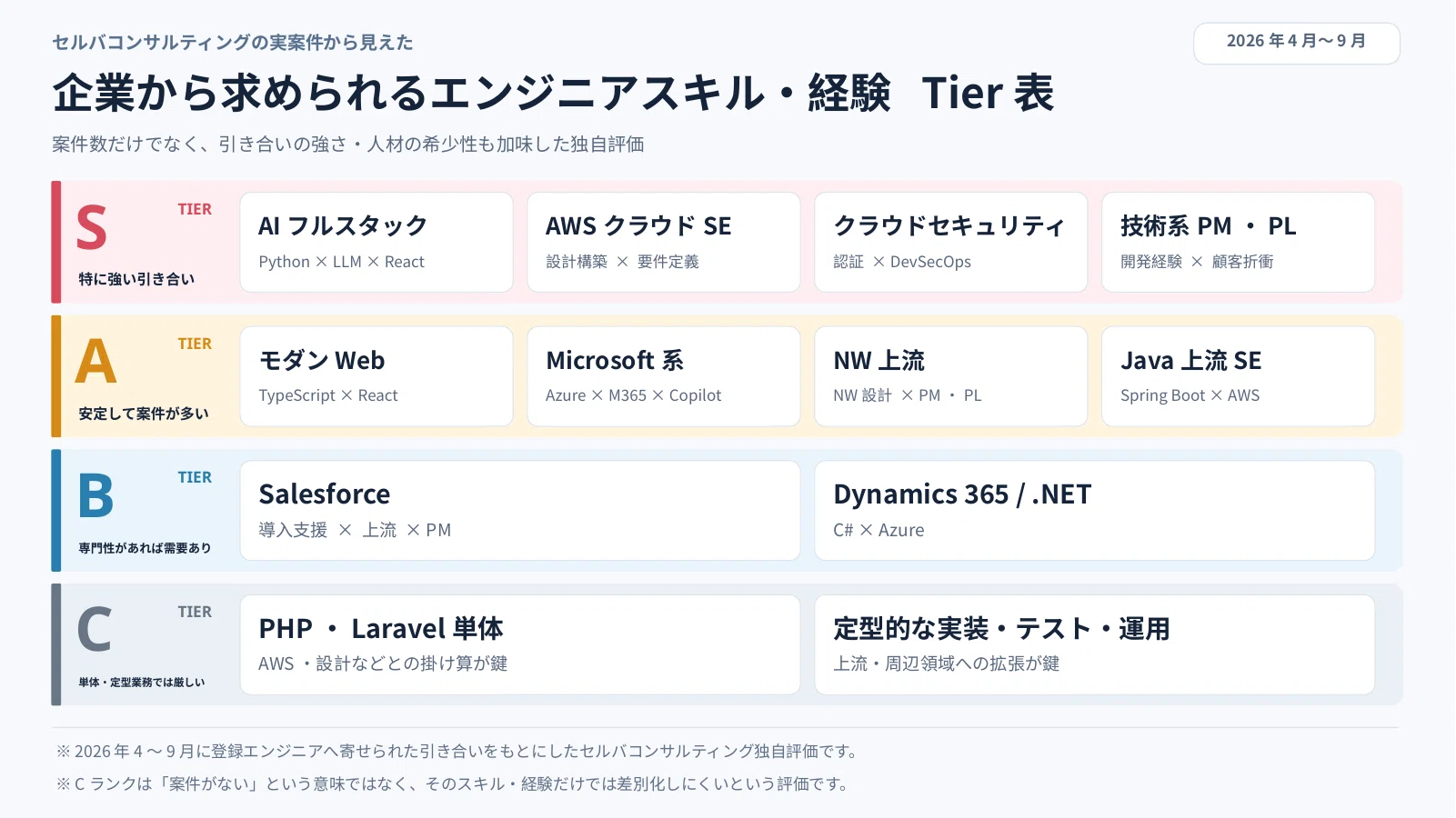Click the large red S tier letter
Image resolution: width=1456 pixels, height=818 pixels.
(92, 227)
